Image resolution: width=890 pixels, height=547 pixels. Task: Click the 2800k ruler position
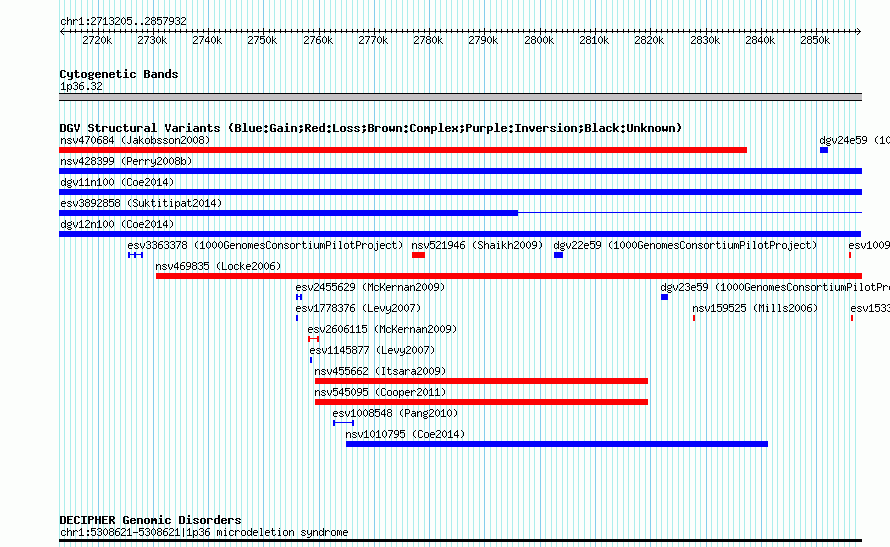(539, 40)
